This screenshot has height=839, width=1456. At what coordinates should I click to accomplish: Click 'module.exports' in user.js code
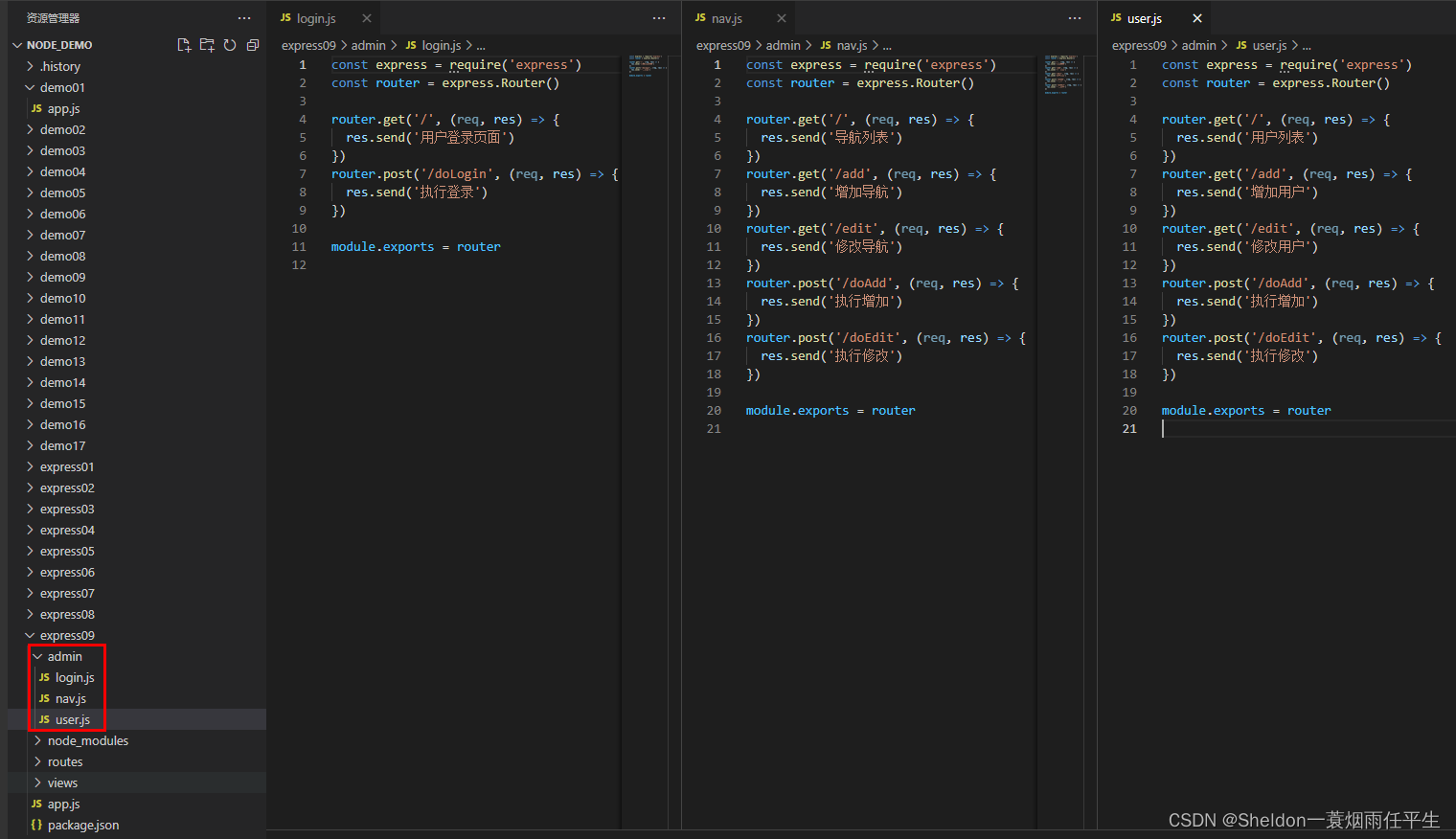point(1213,410)
